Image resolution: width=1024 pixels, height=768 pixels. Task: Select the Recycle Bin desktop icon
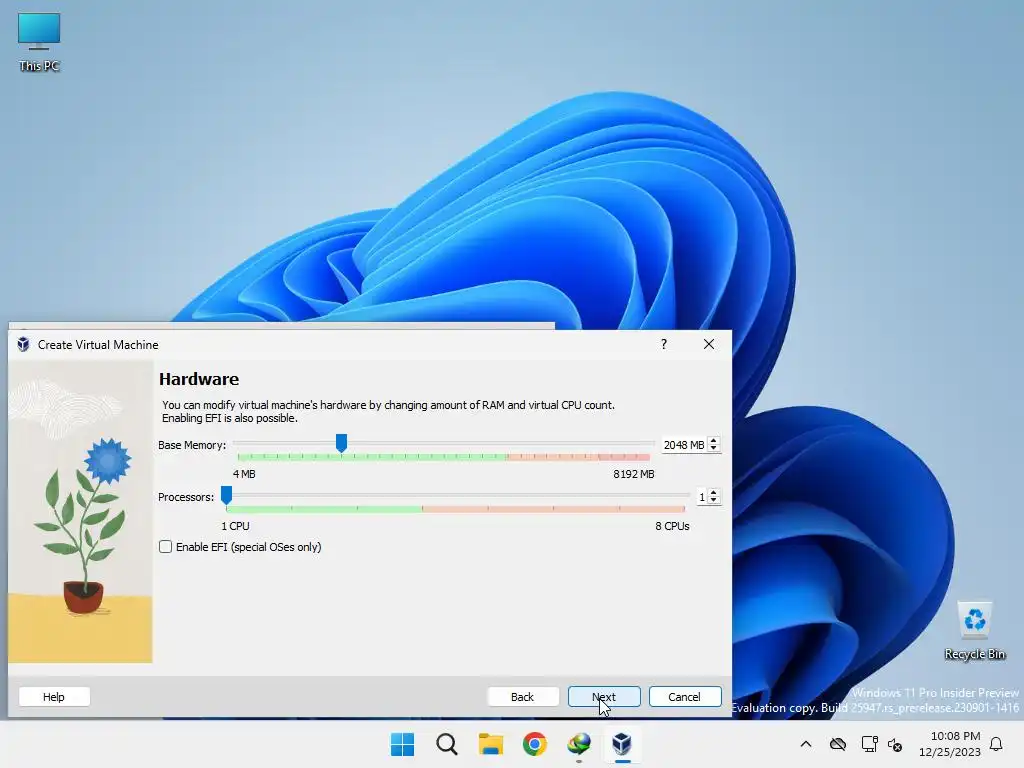point(974,630)
